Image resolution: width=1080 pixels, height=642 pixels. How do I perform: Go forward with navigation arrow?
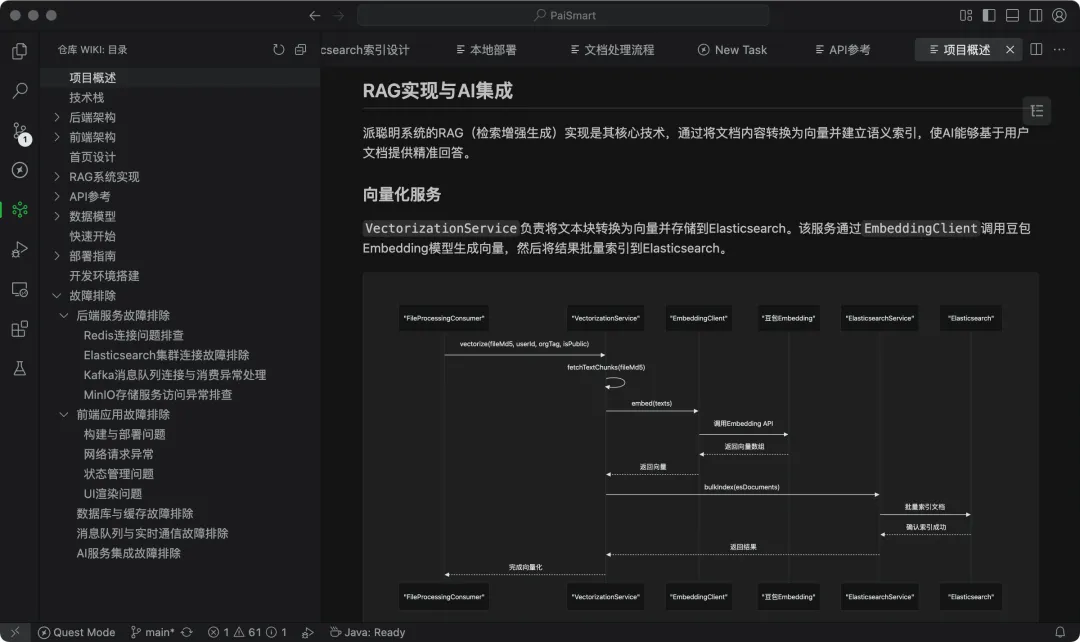pyautogui.click(x=338, y=15)
